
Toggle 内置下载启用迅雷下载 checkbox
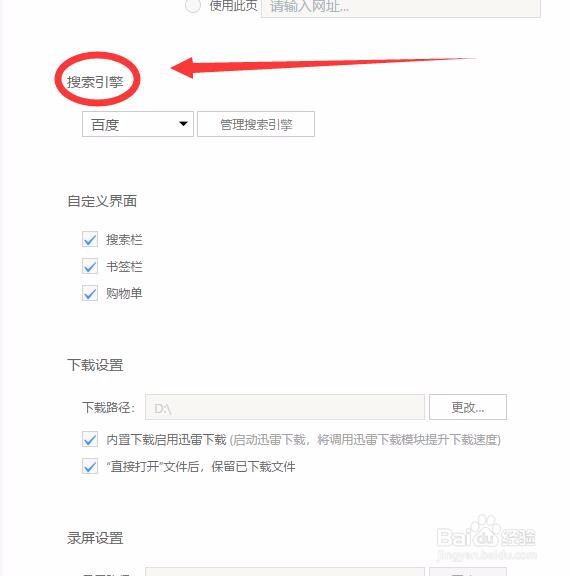click(x=90, y=439)
